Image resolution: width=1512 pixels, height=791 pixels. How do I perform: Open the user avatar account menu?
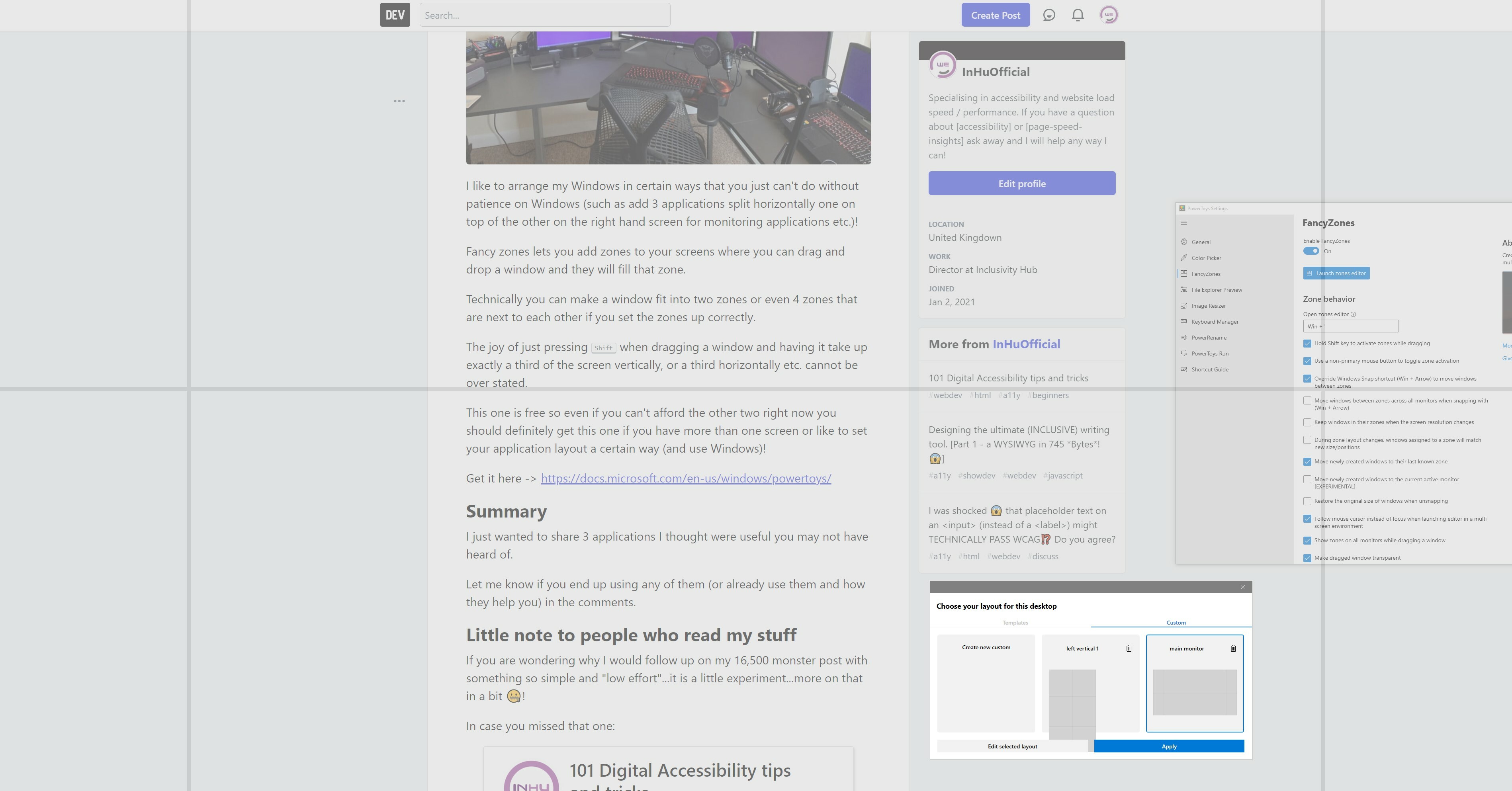tap(1108, 15)
